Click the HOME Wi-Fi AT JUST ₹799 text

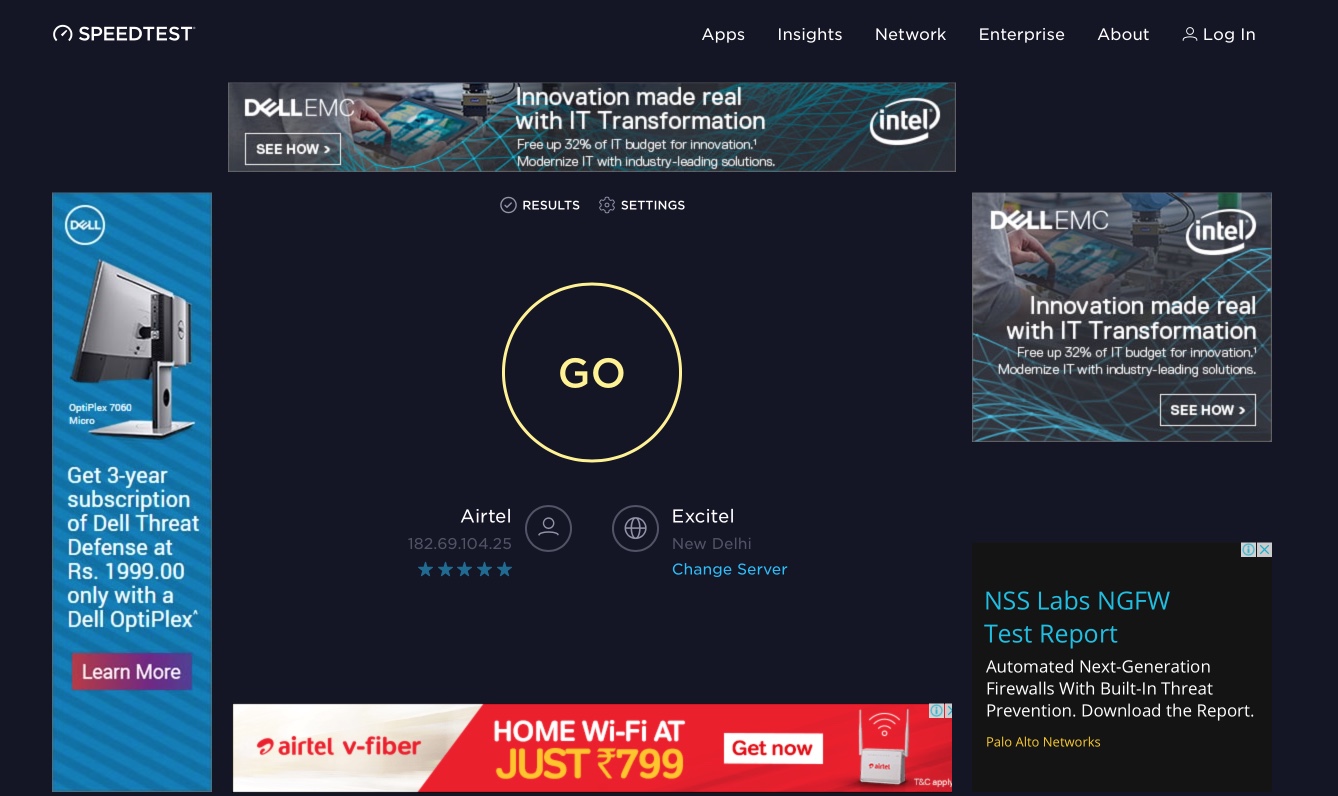pyautogui.click(x=589, y=749)
